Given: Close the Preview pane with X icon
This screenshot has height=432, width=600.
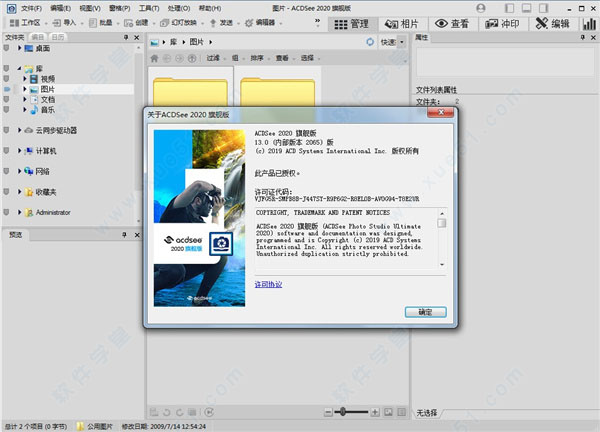Looking at the screenshot, I should tap(137, 235).
